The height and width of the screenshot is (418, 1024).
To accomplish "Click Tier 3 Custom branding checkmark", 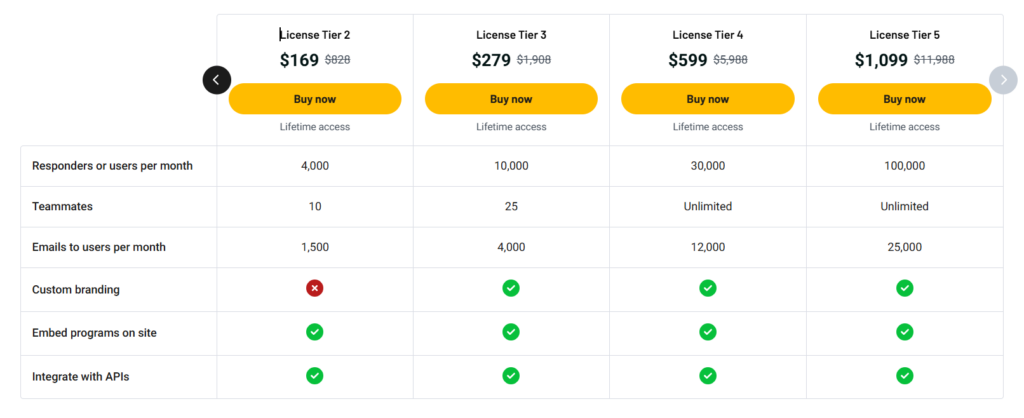I will click(x=511, y=288).
